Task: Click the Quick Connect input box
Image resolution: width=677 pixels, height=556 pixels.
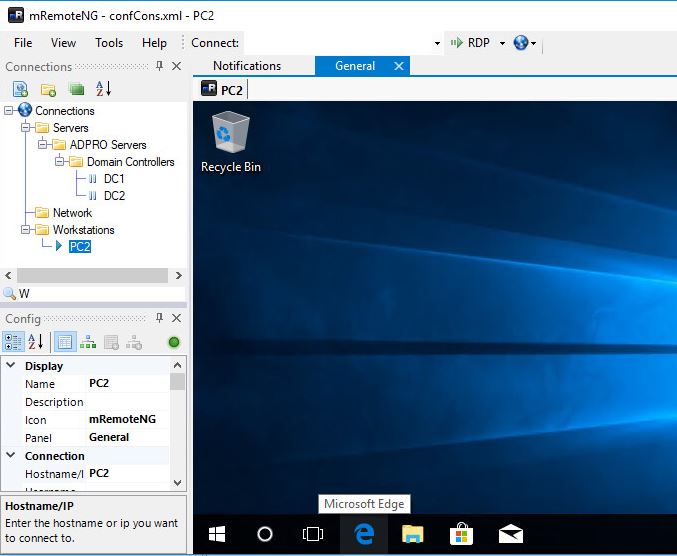Action: tap(338, 43)
